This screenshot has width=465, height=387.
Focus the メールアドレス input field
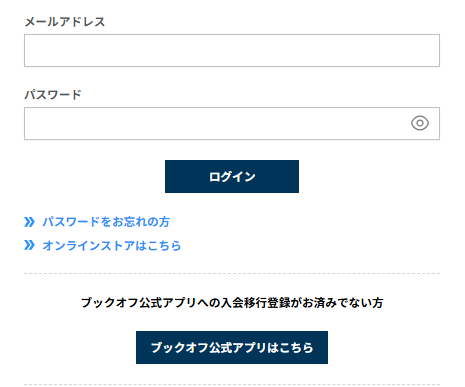232,50
